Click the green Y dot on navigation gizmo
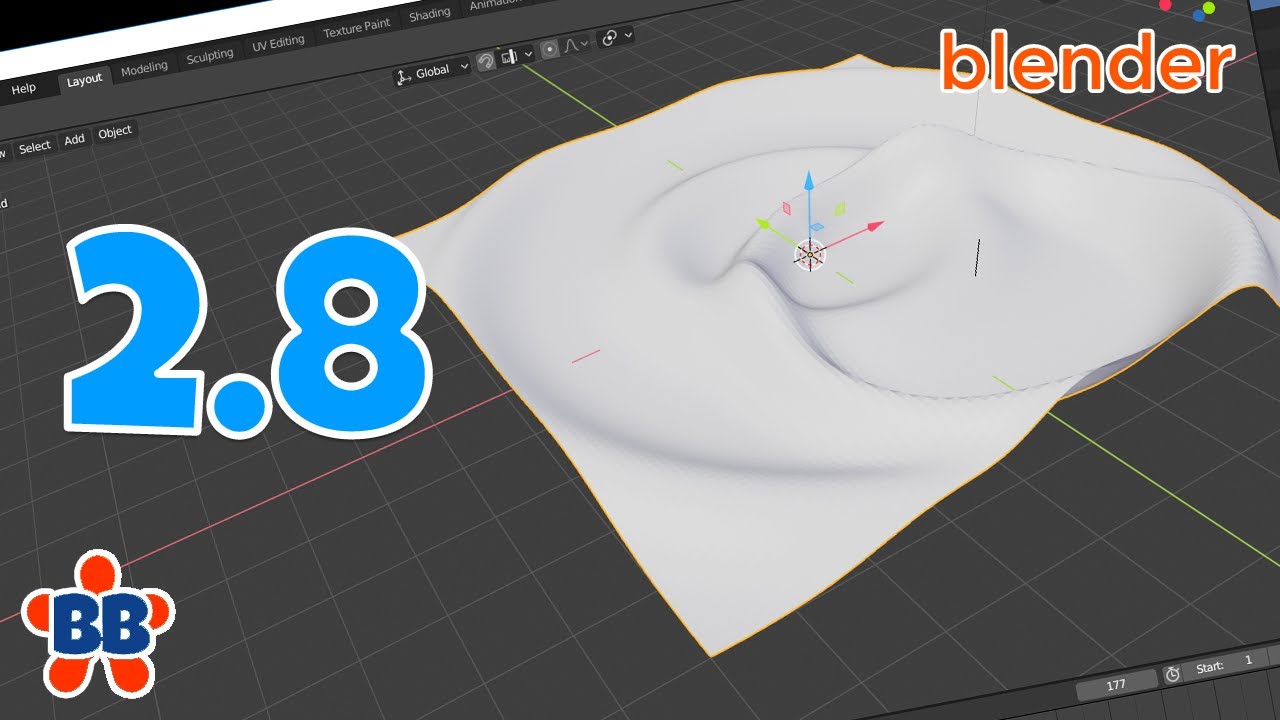This screenshot has height=720, width=1280. coord(1209,8)
